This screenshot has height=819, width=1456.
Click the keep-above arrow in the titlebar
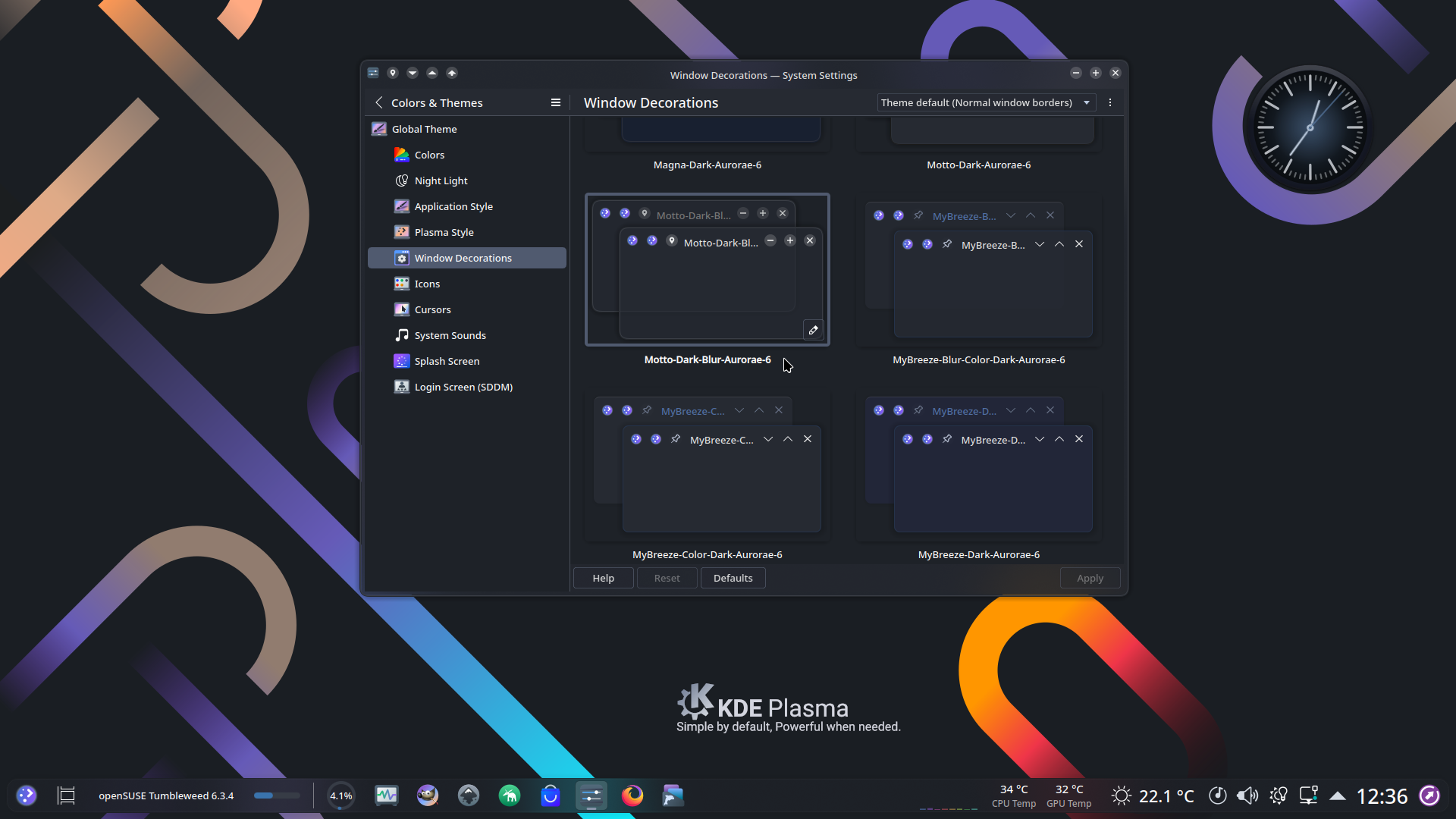pyautogui.click(x=432, y=73)
